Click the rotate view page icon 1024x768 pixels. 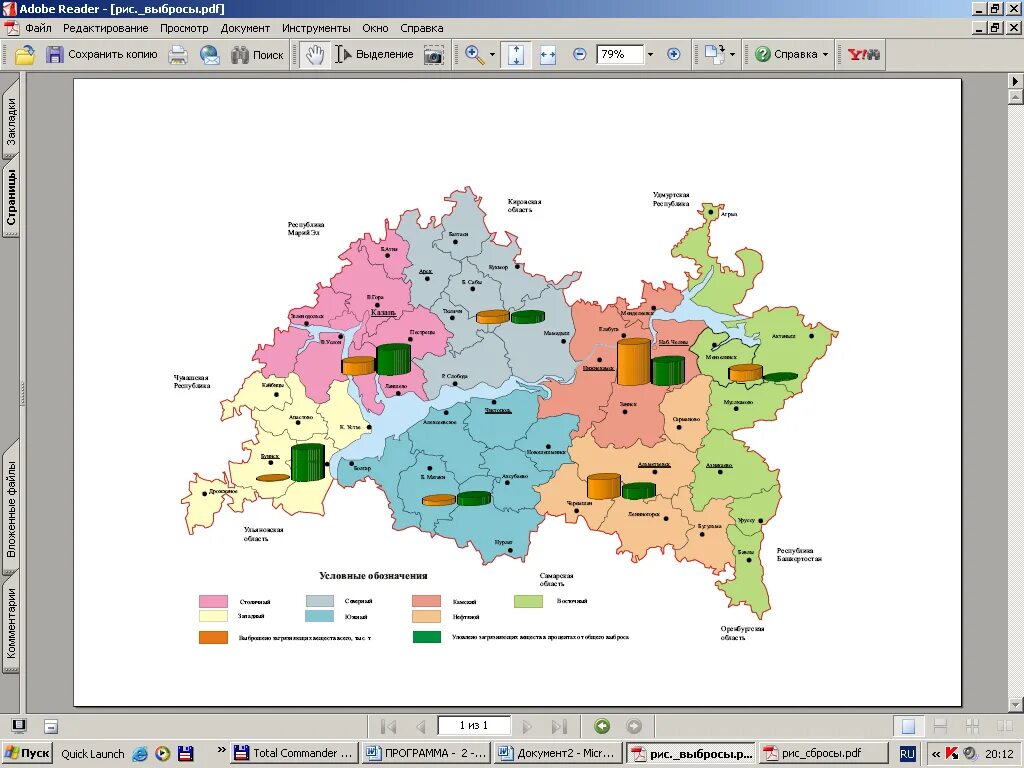(x=714, y=55)
